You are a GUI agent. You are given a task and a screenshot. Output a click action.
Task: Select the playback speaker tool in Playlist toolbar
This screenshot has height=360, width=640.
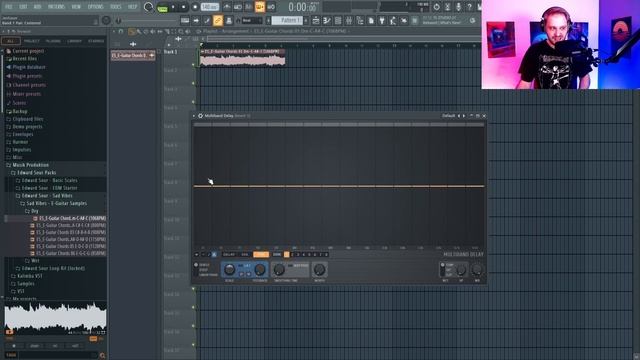[188, 31]
